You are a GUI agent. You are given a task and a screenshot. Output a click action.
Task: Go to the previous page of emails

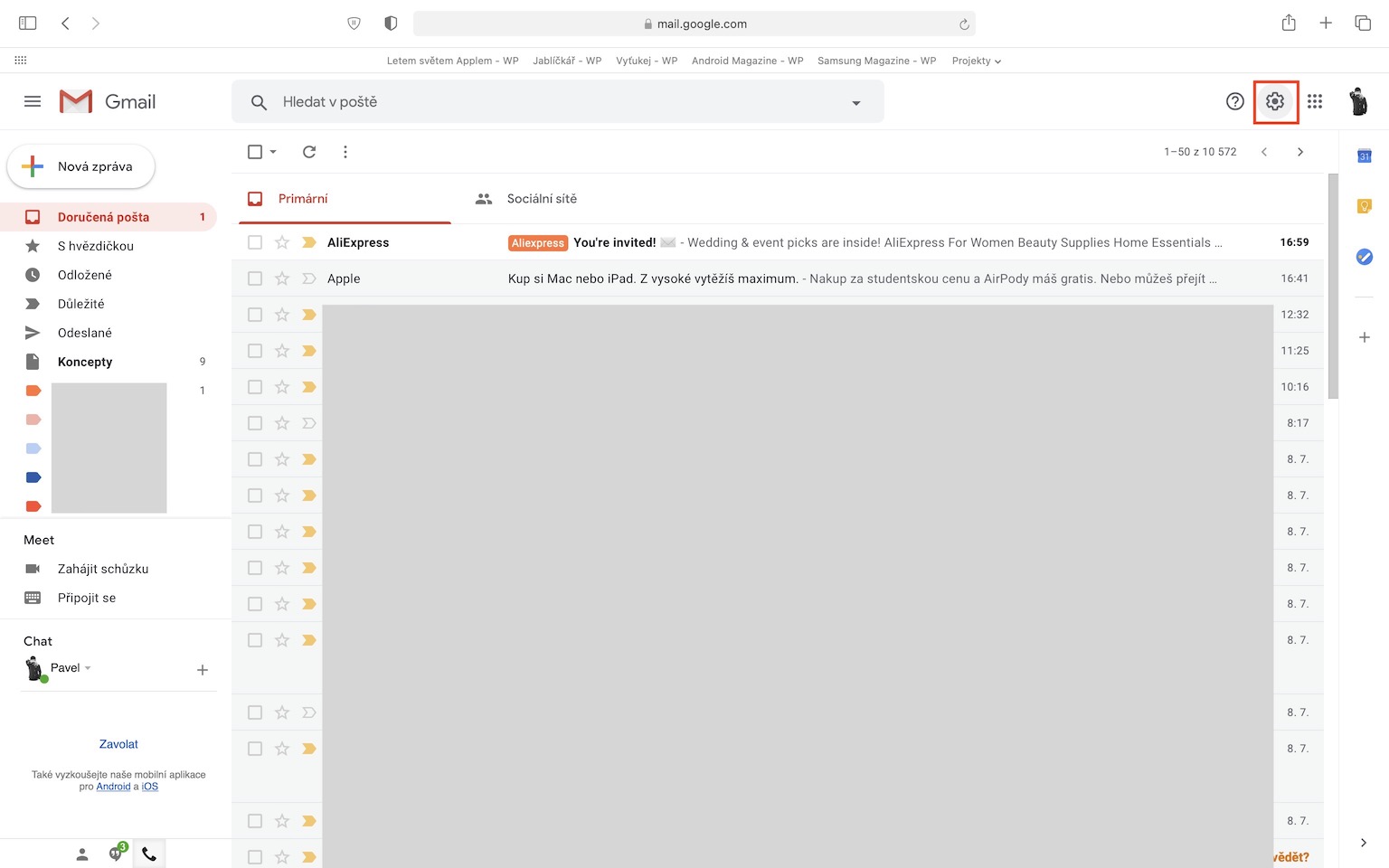pyautogui.click(x=1264, y=152)
